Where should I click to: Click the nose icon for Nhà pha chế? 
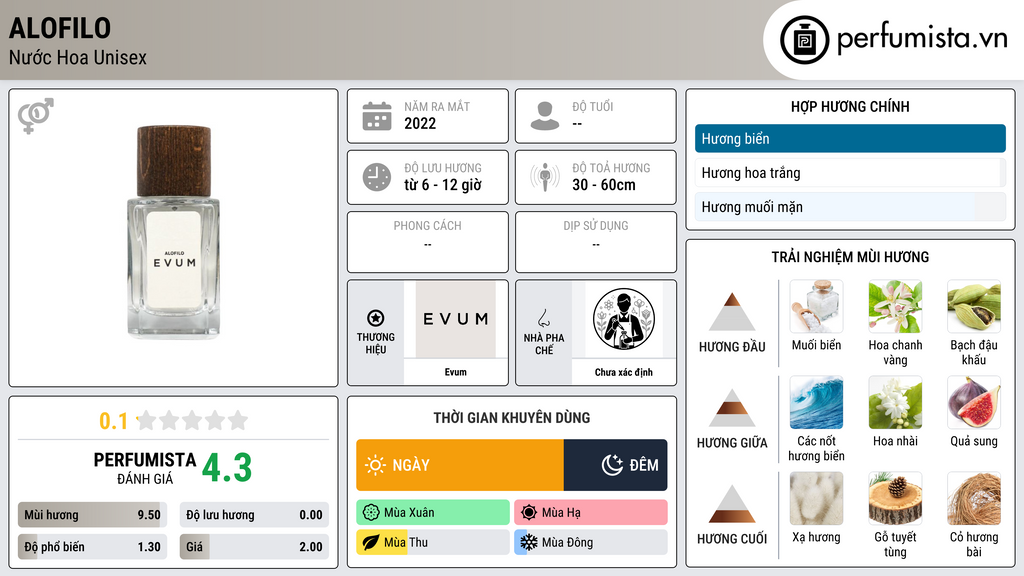point(543,318)
